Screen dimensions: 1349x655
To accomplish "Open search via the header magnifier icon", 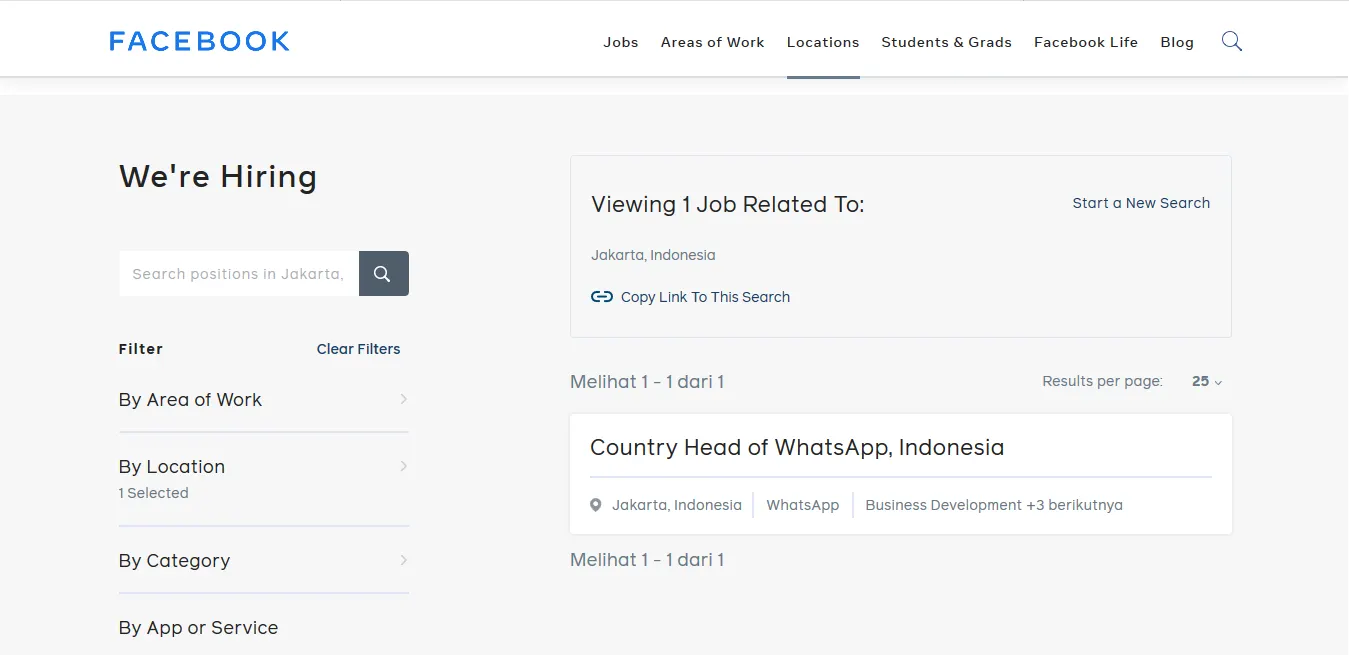I will (1232, 41).
